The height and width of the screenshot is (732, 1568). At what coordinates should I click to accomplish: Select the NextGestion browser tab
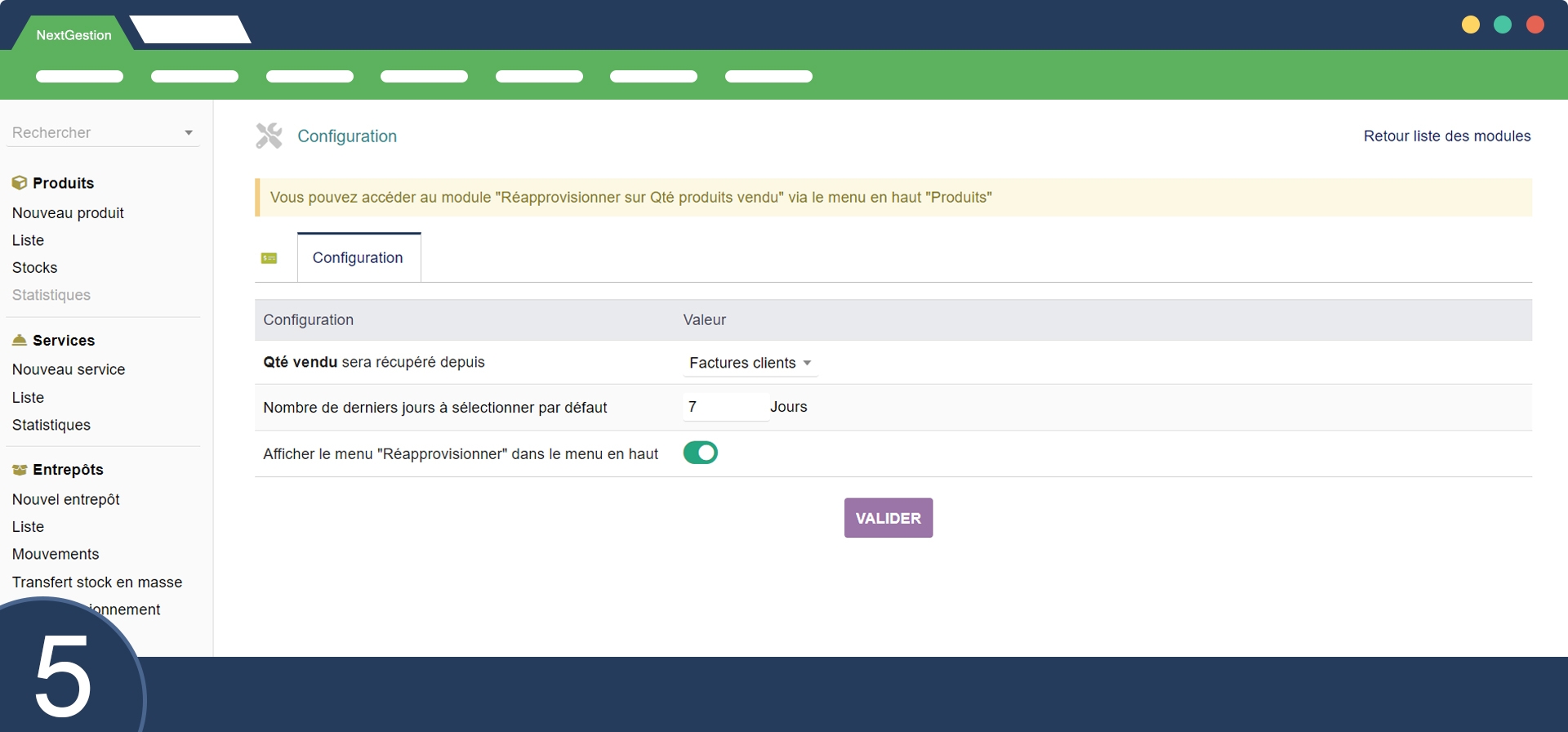73,35
